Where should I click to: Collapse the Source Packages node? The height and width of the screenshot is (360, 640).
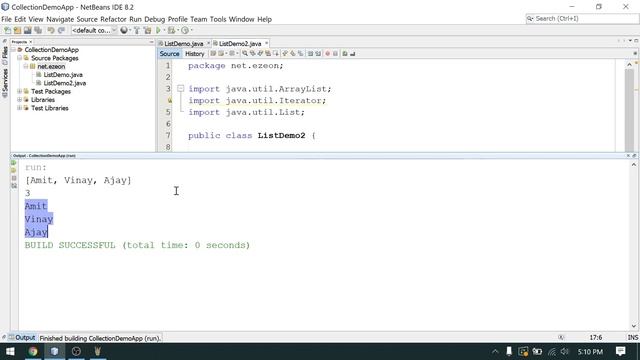[19, 58]
